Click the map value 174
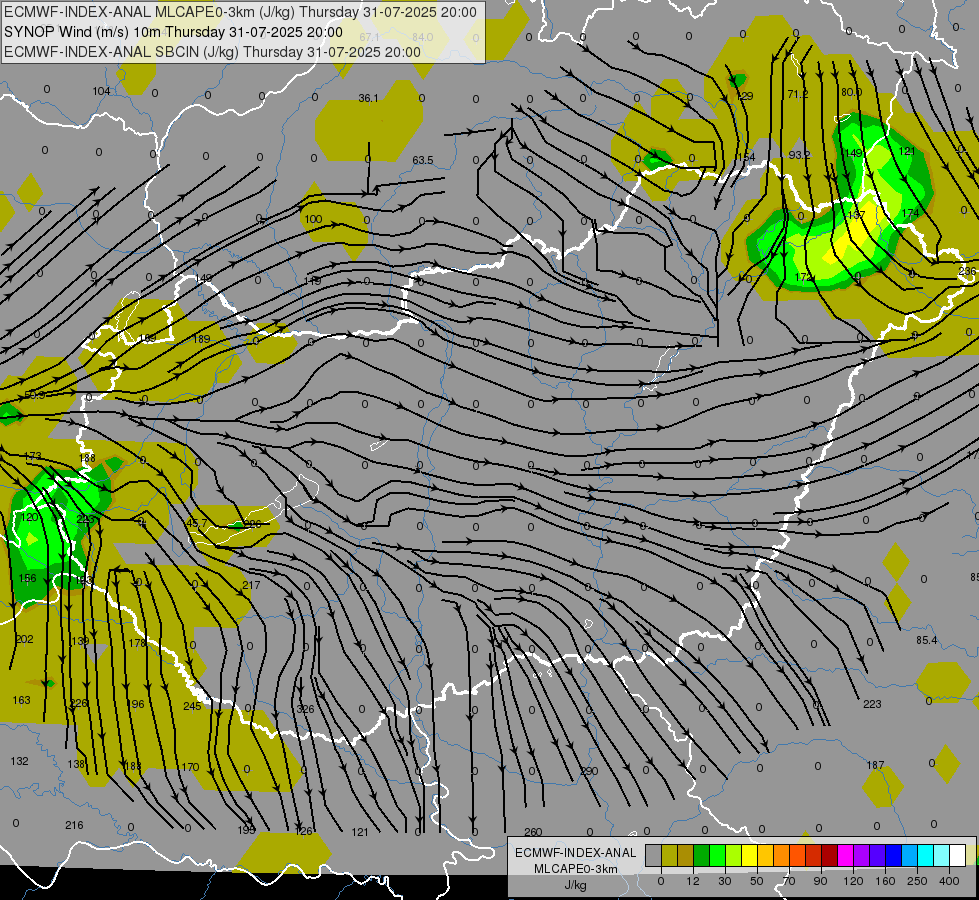 click(910, 214)
